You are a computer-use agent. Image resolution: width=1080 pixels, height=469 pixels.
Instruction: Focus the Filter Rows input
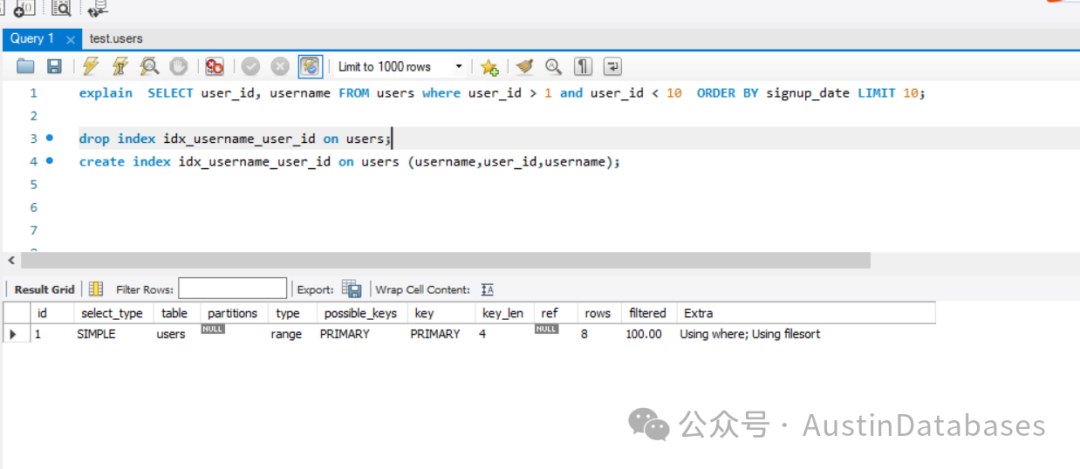pos(233,289)
